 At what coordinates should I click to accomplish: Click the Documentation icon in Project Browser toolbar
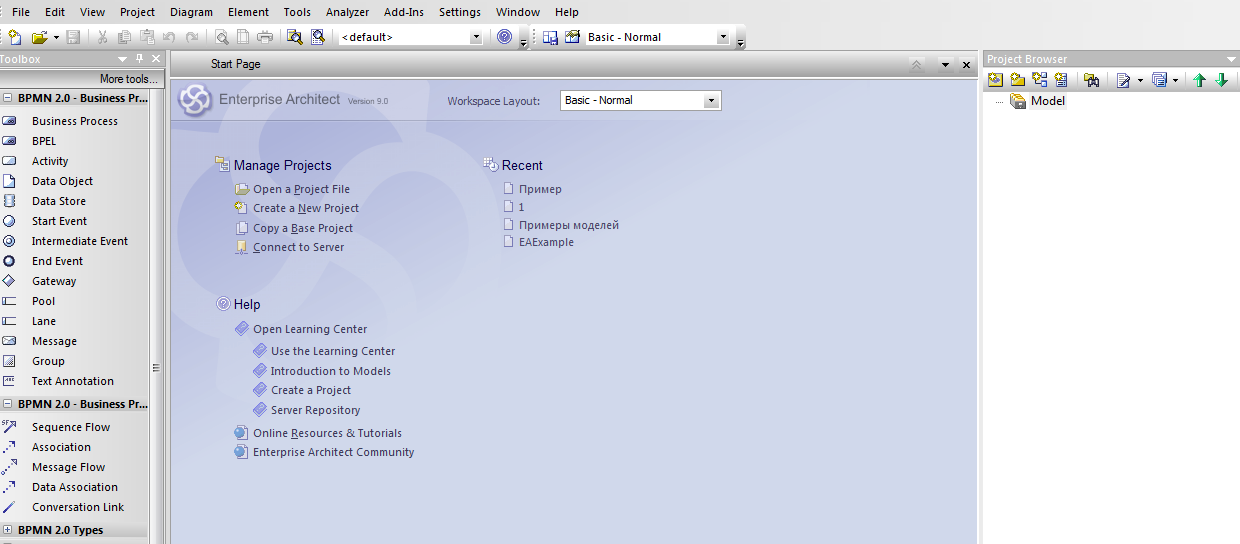click(x=1123, y=80)
